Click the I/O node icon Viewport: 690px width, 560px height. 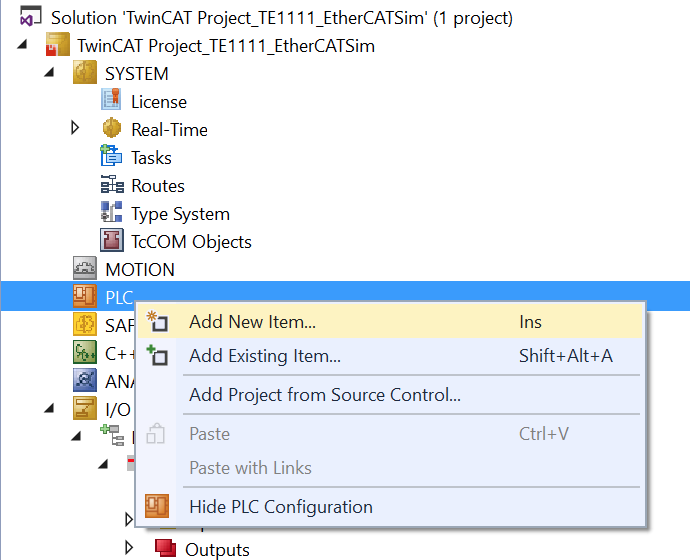tap(84, 409)
